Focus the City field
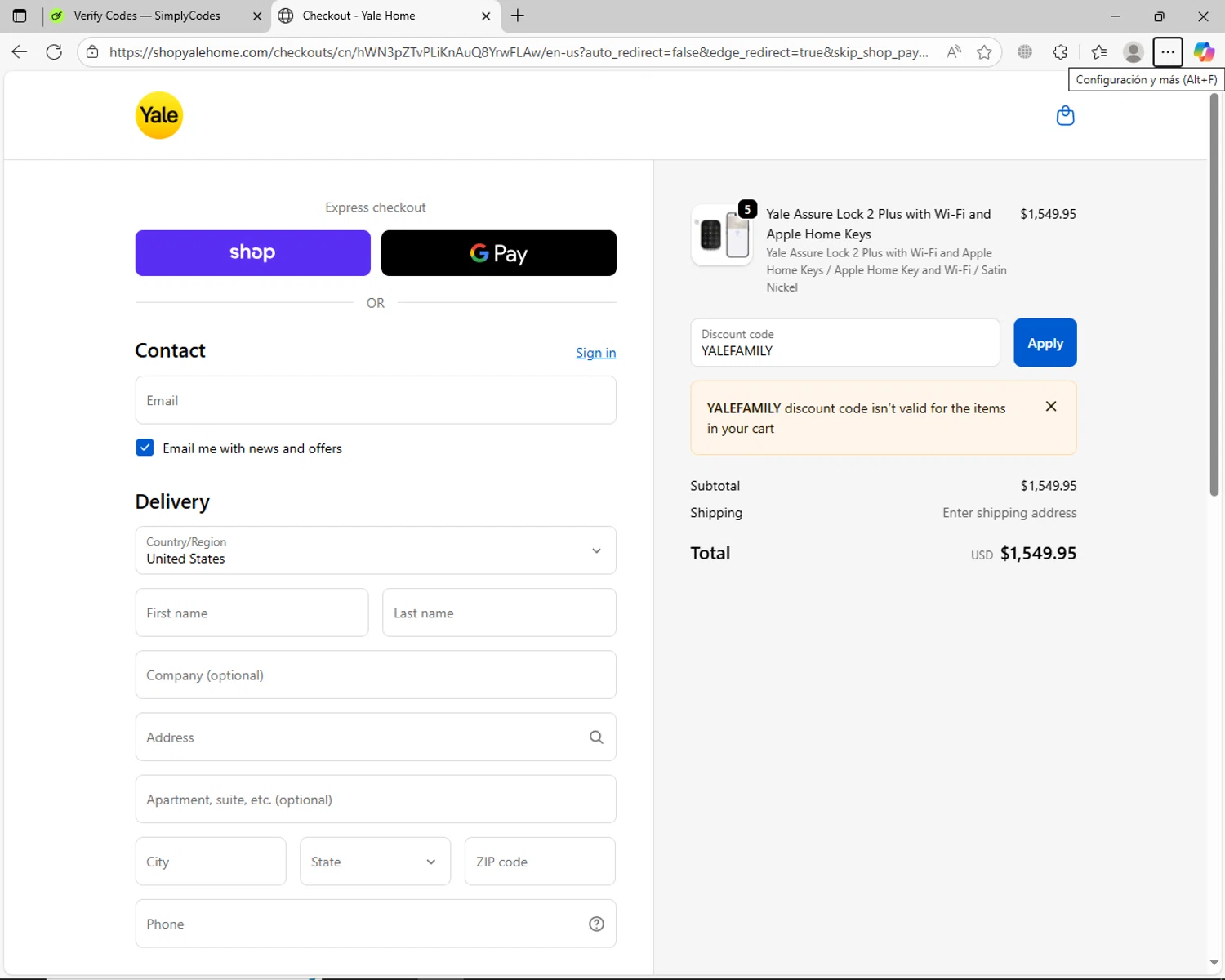The width and height of the screenshot is (1225, 980). pos(211,862)
